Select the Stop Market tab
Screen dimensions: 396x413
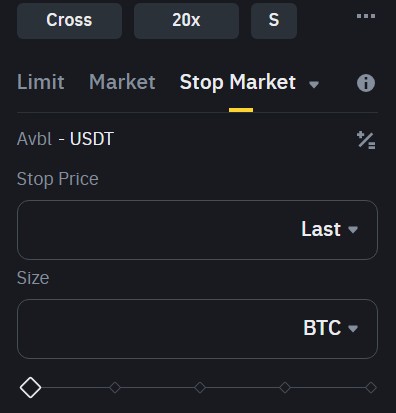[238, 82]
